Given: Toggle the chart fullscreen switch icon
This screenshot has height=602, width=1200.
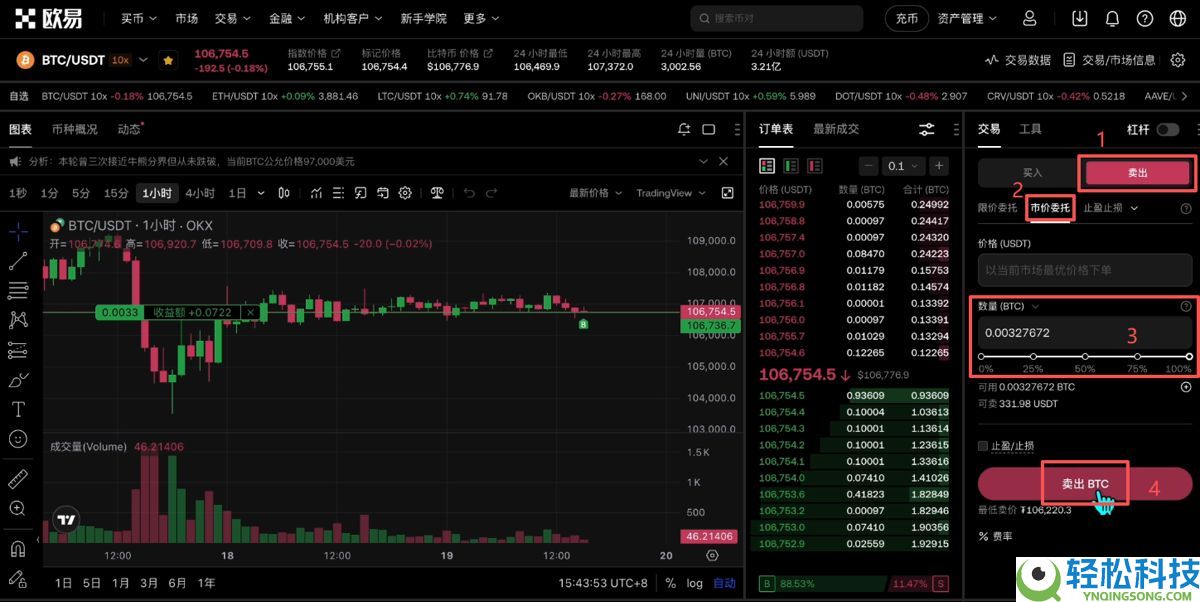Looking at the screenshot, I should click(x=710, y=129).
